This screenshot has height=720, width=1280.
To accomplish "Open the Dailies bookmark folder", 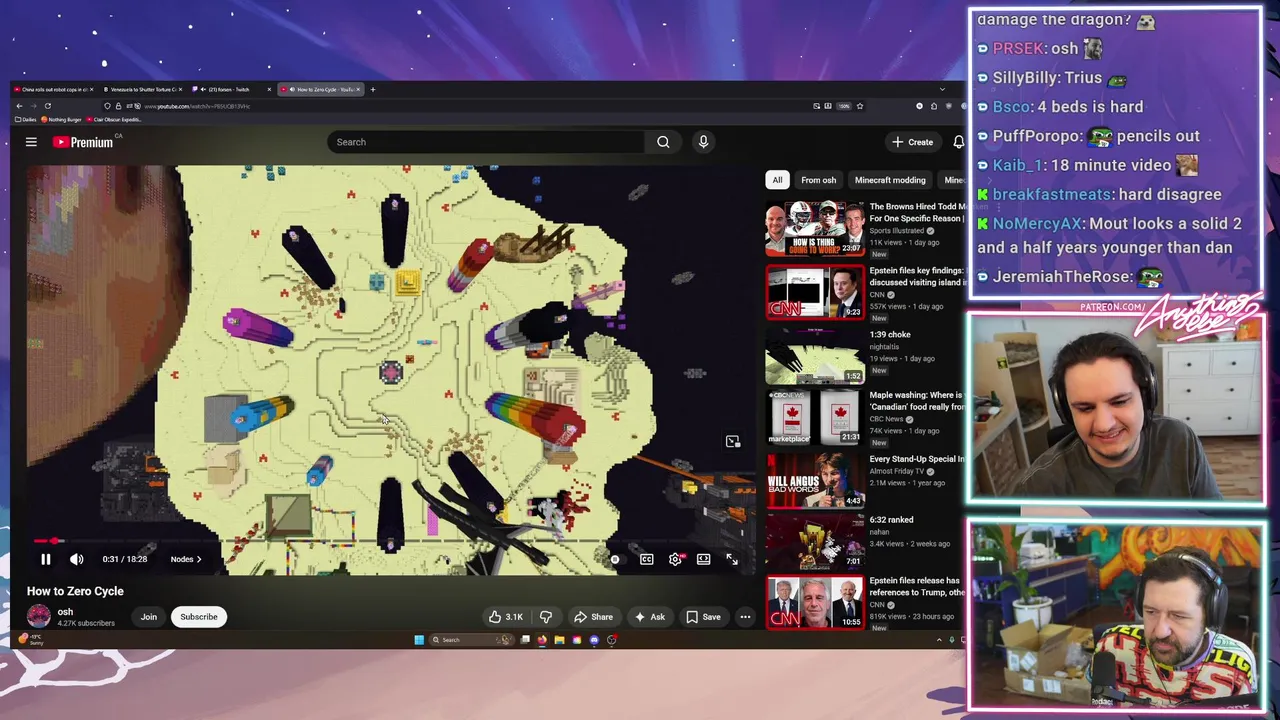I will [27, 120].
